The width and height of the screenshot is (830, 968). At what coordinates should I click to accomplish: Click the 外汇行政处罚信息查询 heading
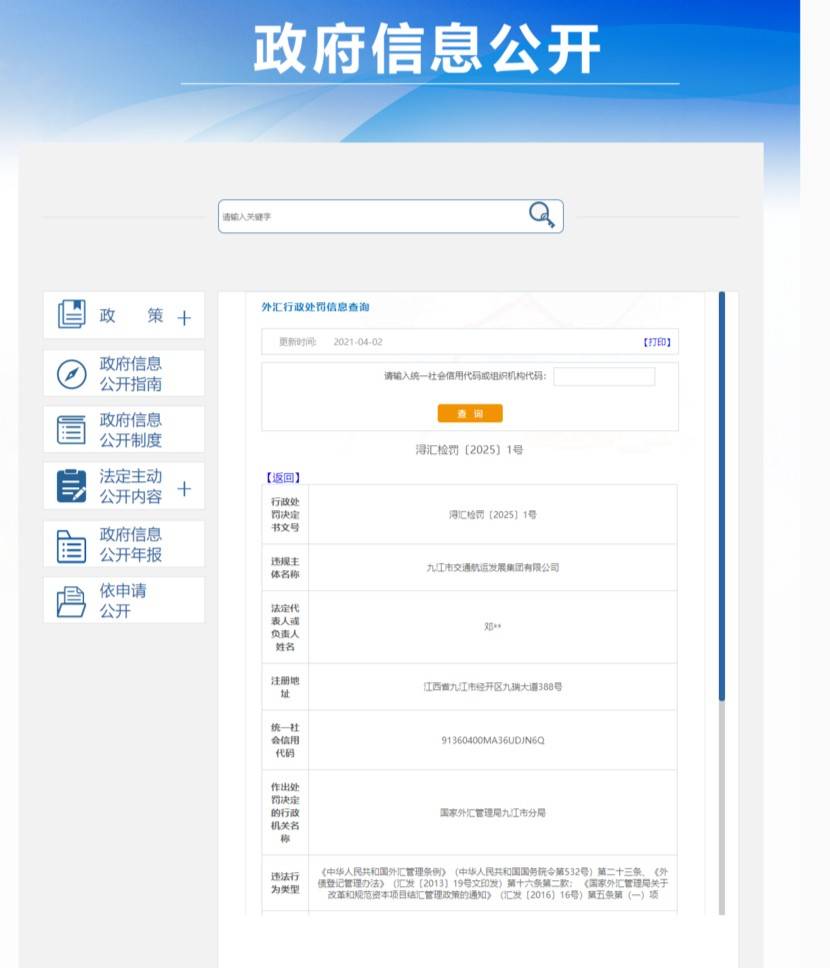point(315,307)
